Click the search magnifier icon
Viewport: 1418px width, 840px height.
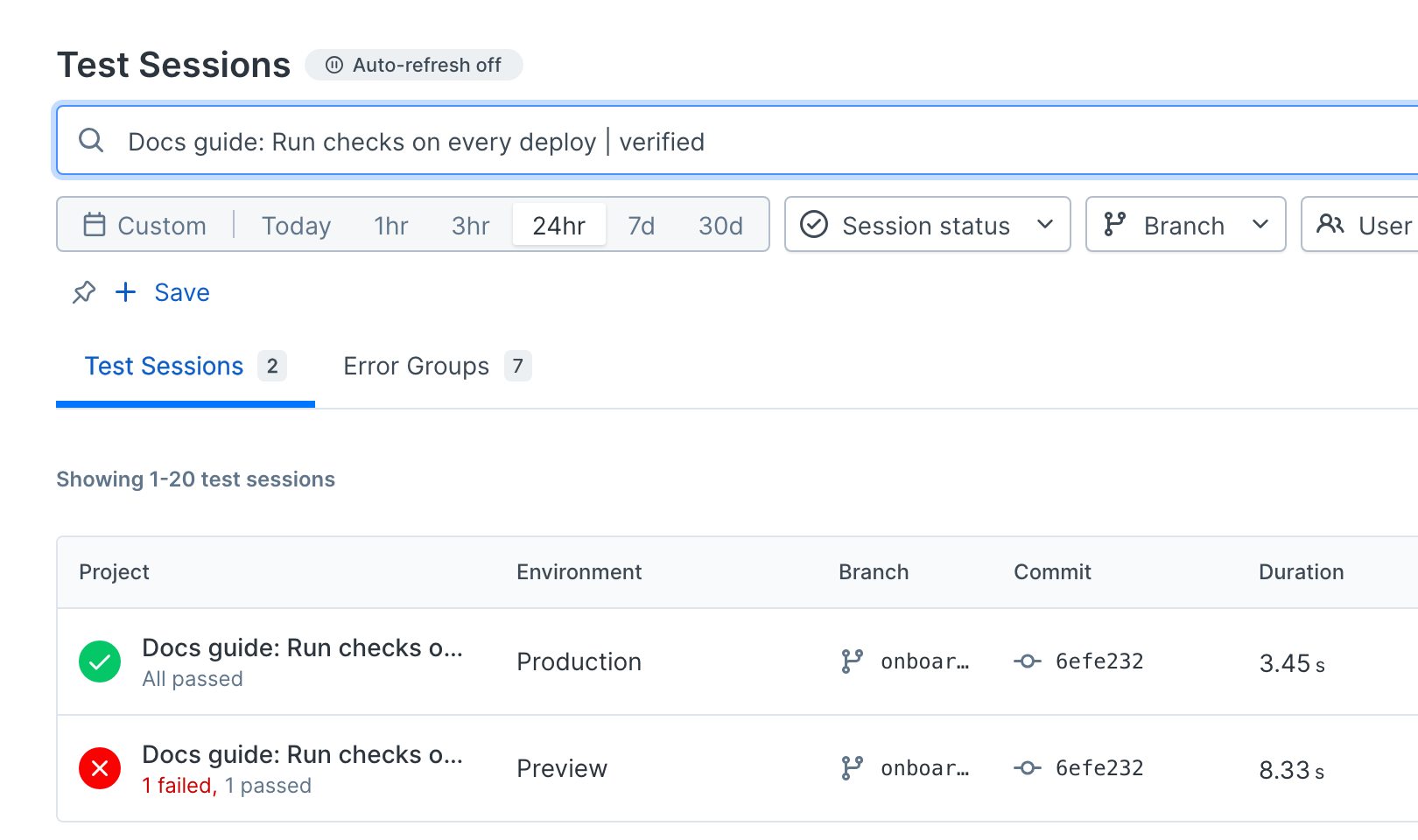pyautogui.click(x=91, y=140)
